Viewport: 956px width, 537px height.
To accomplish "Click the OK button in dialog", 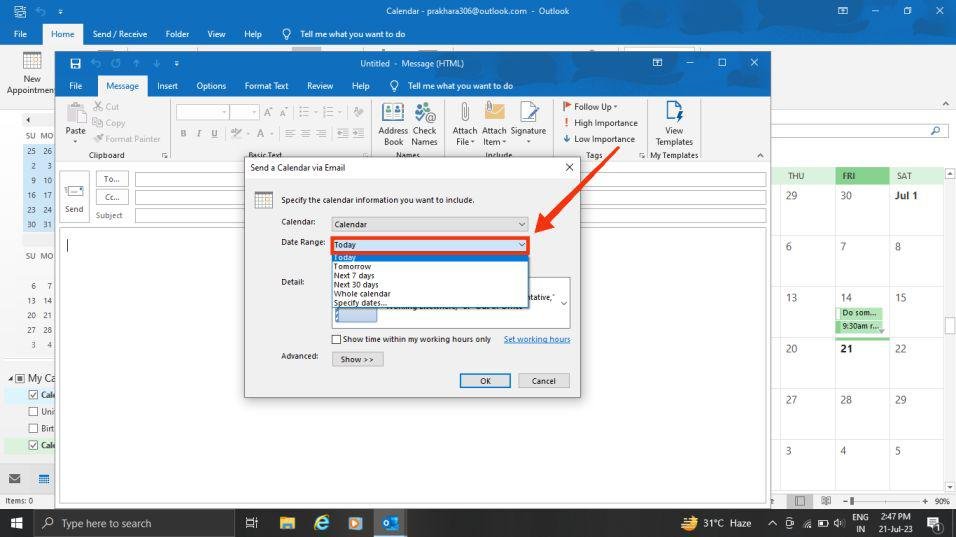I will [485, 381].
